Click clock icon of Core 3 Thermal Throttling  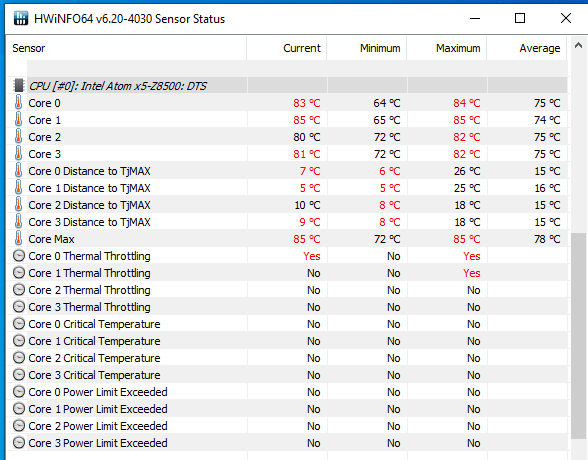[19, 307]
